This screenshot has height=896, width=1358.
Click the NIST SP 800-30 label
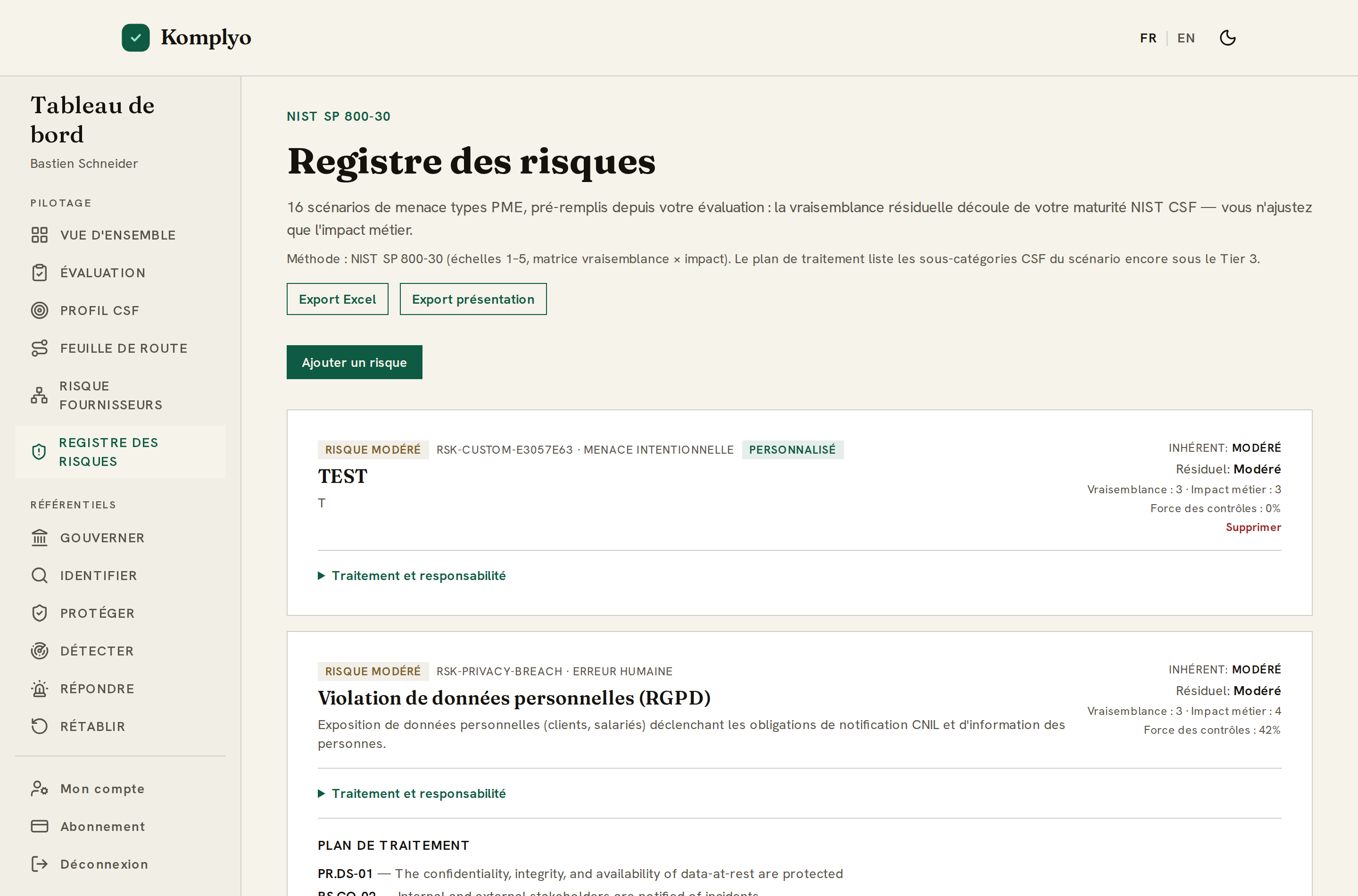tap(339, 116)
